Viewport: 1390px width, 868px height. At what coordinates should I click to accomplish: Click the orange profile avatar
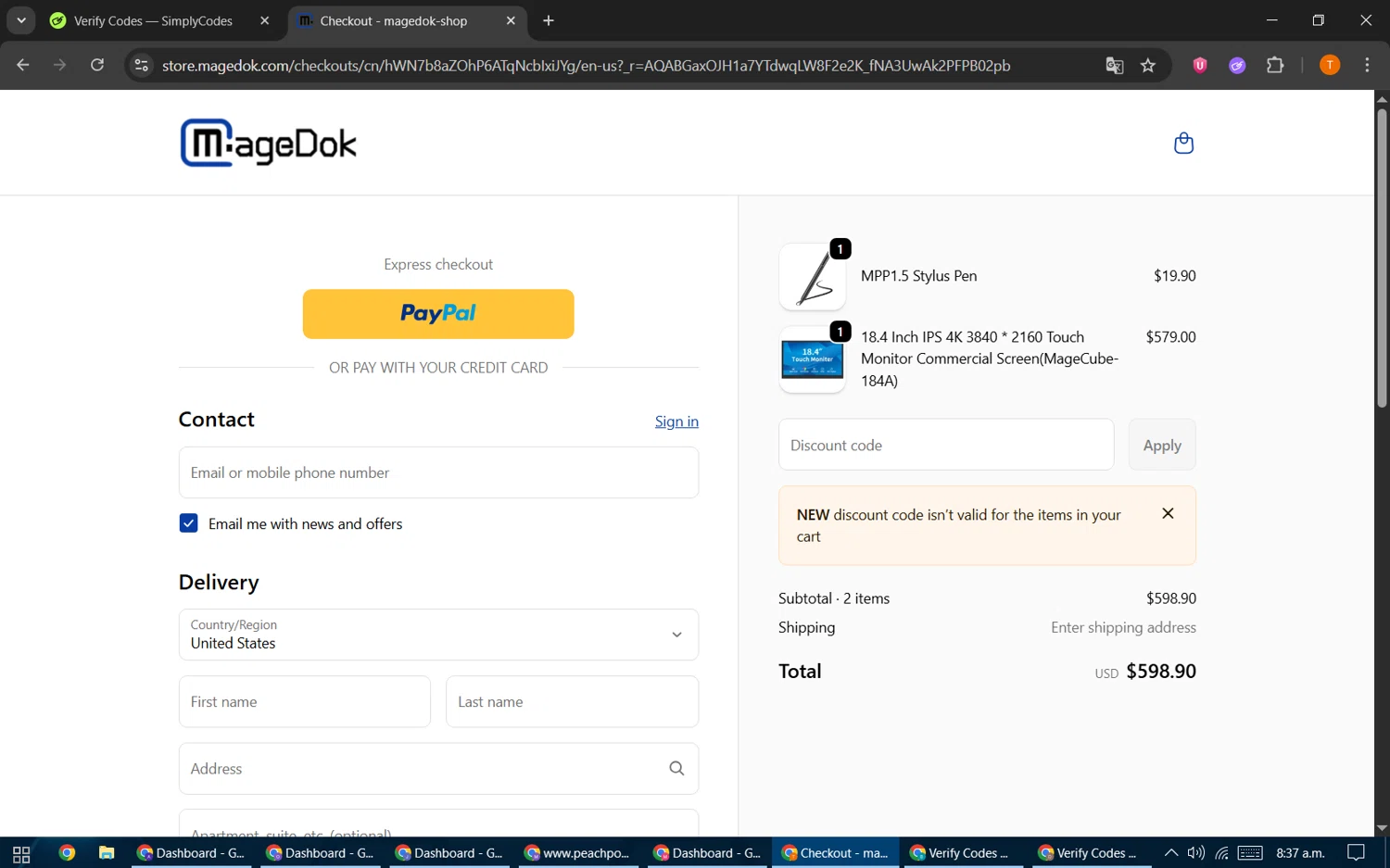pyautogui.click(x=1329, y=65)
